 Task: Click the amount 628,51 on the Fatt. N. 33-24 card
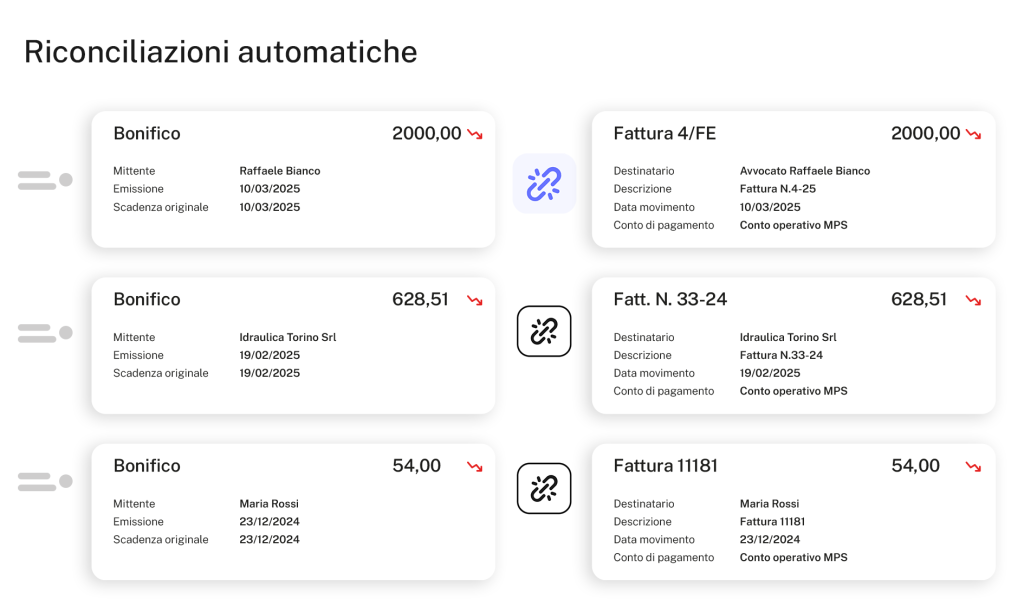(x=919, y=300)
